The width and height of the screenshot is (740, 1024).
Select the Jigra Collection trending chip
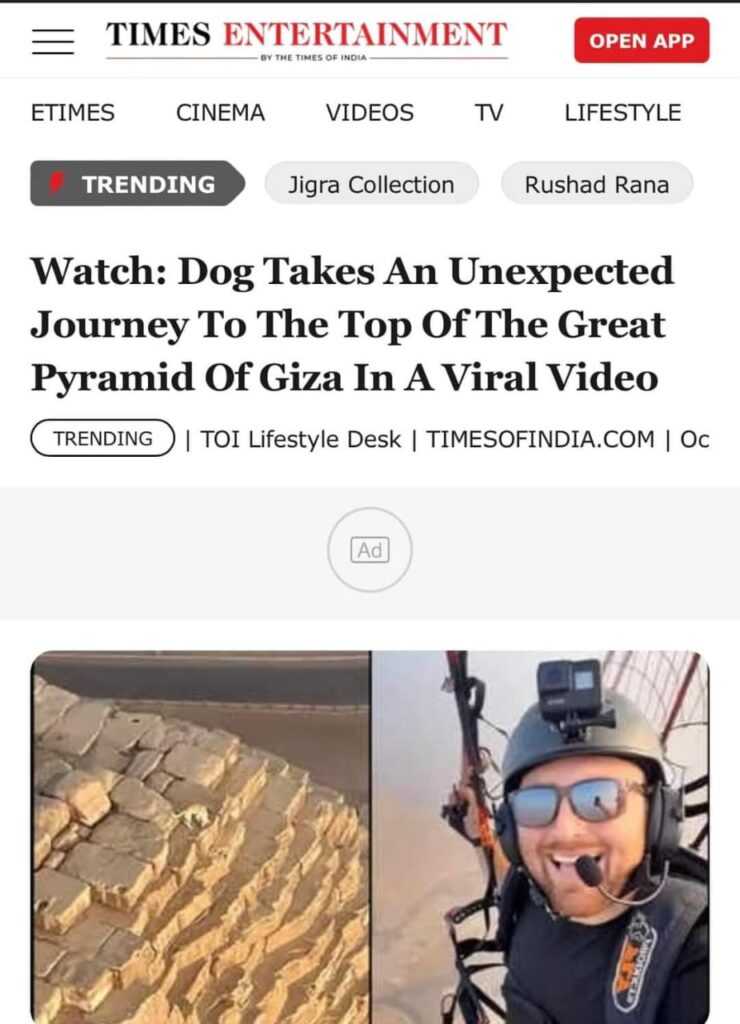click(x=371, y=184)
